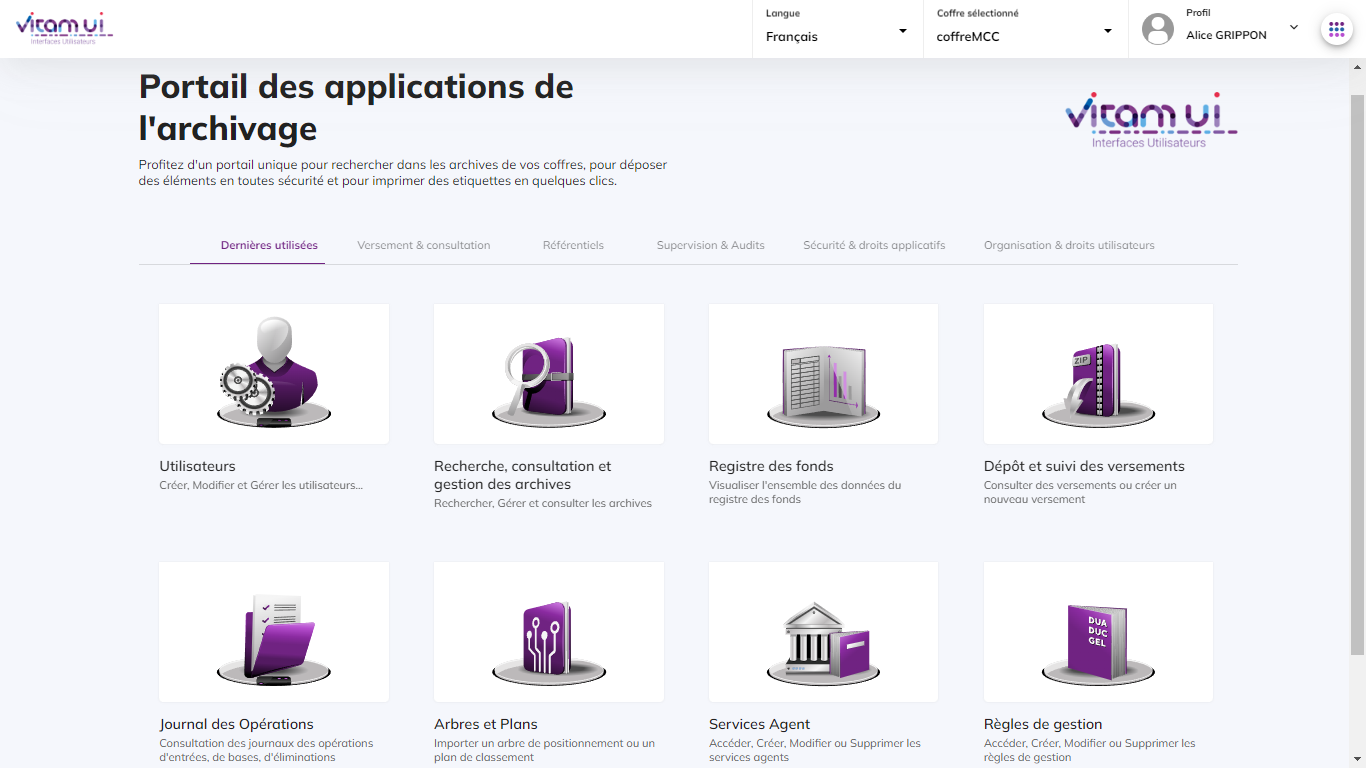Expand the Langue dropdown
Screen dimensions: 1366x768
903,31
